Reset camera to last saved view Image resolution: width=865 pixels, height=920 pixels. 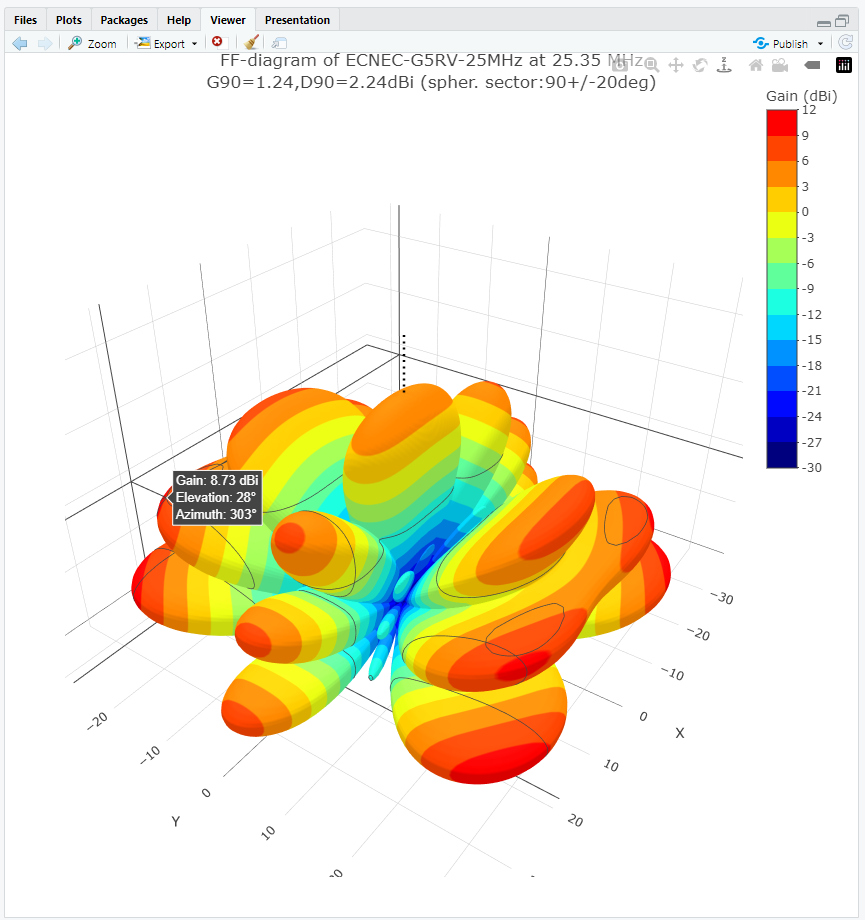pyautogui.click(x=780, y=65)
